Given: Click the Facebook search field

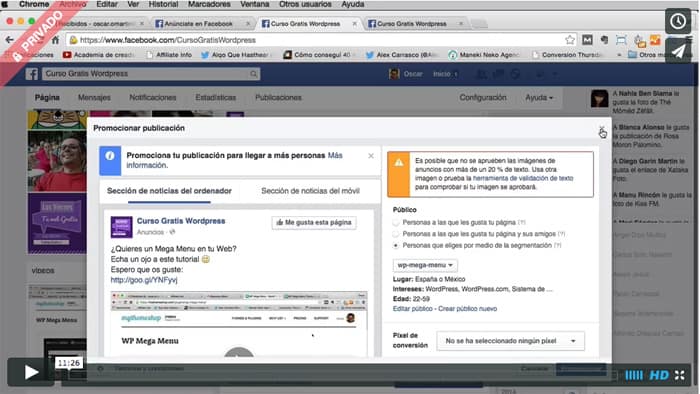Looking at the screenshot, I should [x=151, y=74].
